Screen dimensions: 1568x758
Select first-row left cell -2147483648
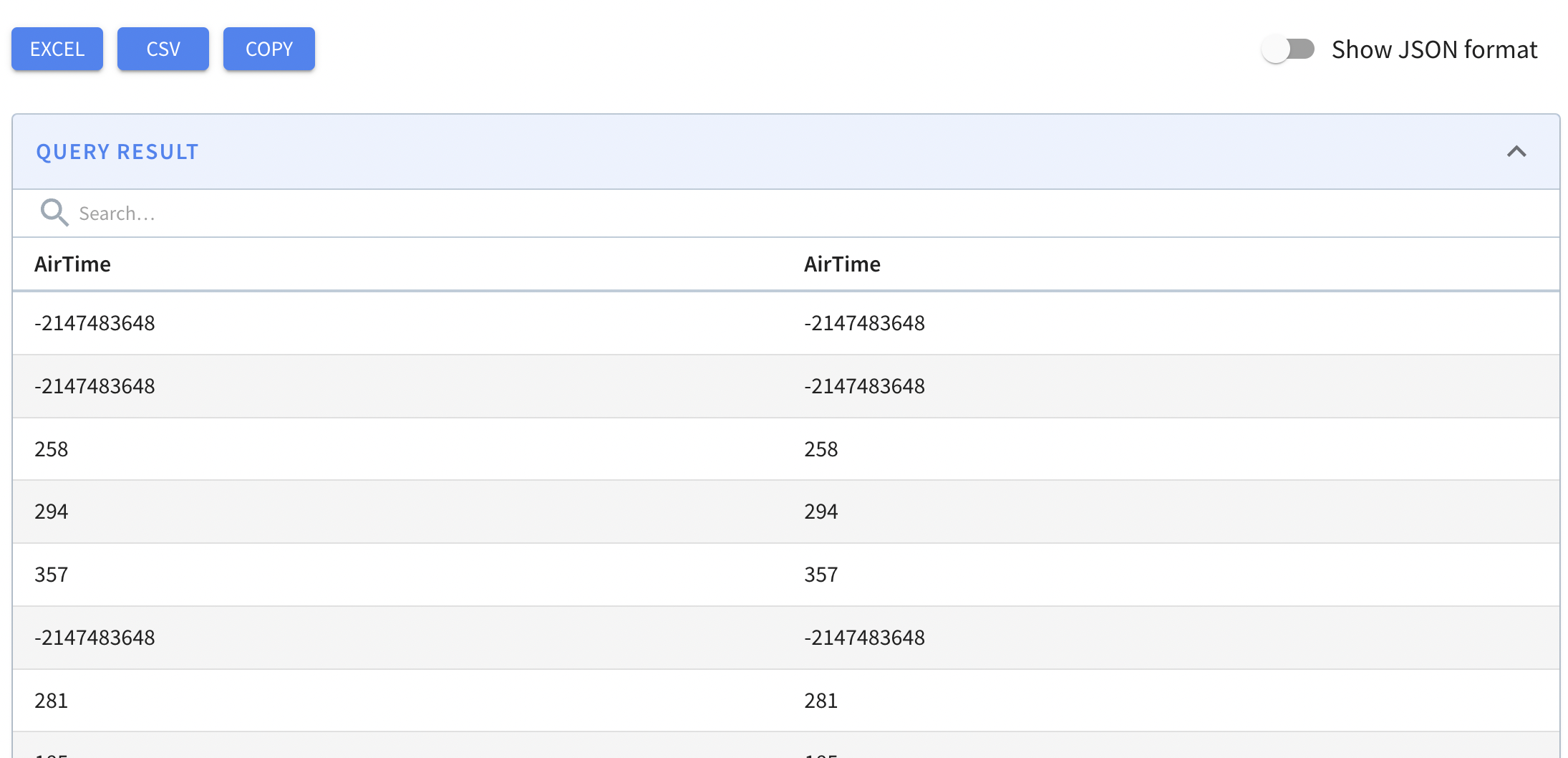click(x=95, y=323)
